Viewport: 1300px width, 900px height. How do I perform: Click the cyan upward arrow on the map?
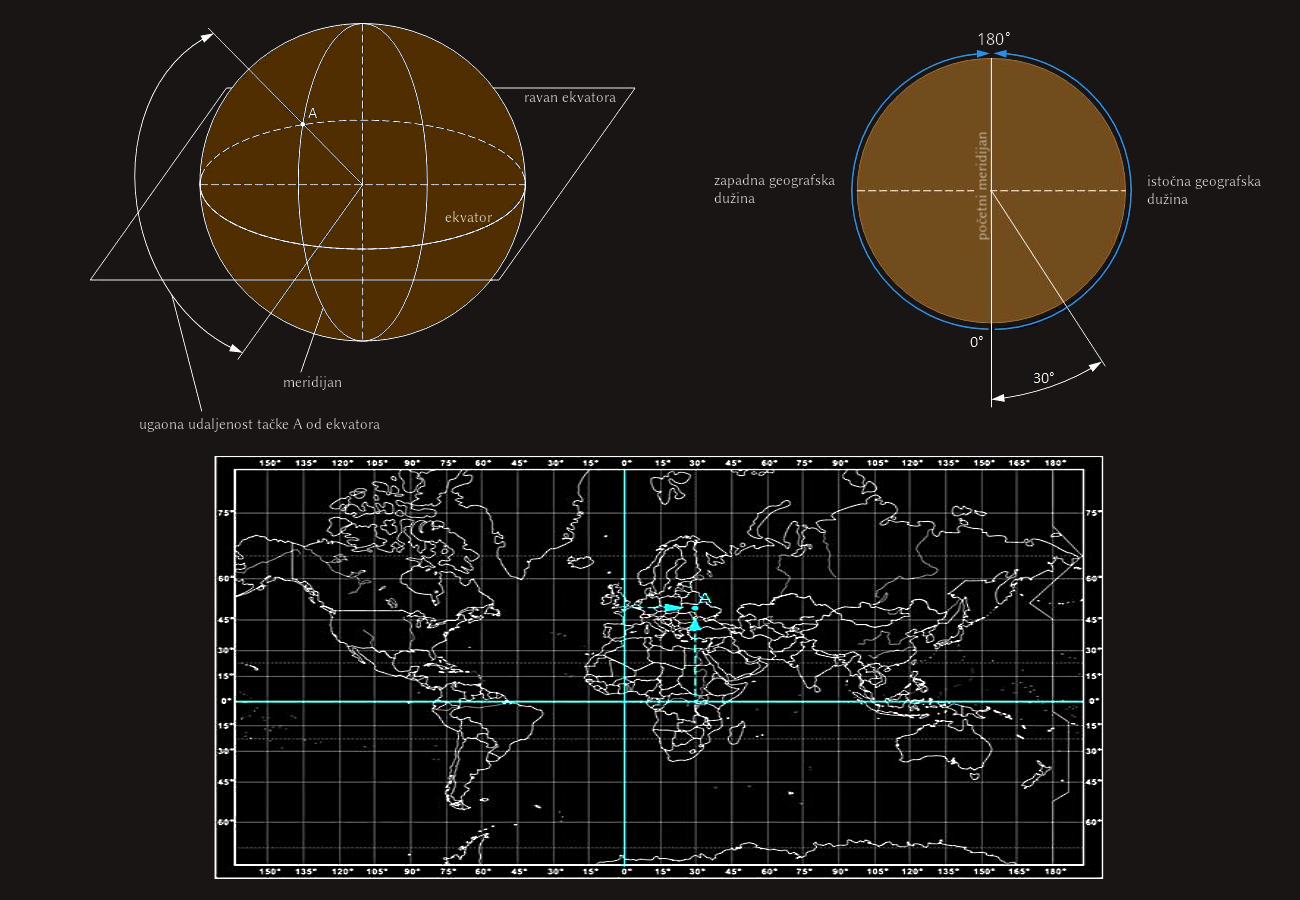(695, 624)
